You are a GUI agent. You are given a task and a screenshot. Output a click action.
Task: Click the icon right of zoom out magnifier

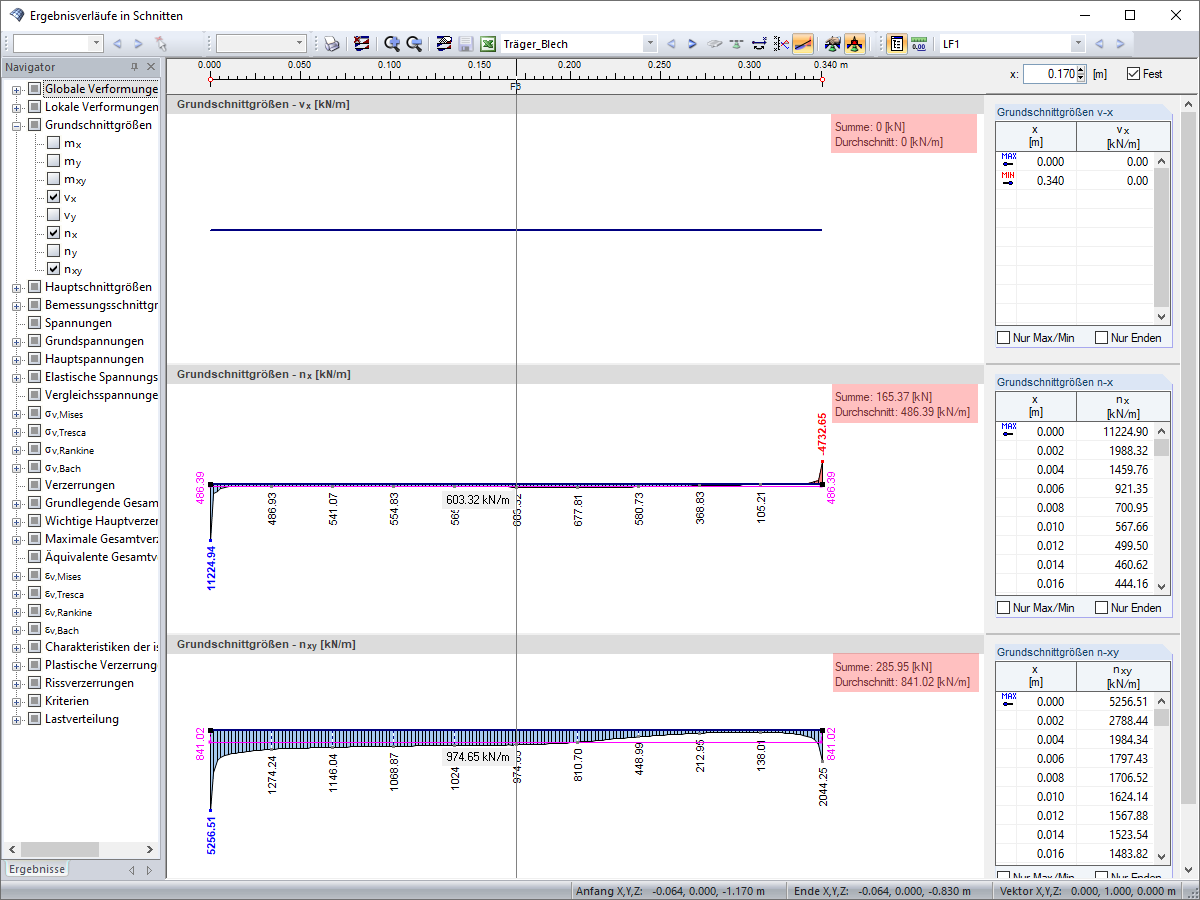tap(444, 44)
